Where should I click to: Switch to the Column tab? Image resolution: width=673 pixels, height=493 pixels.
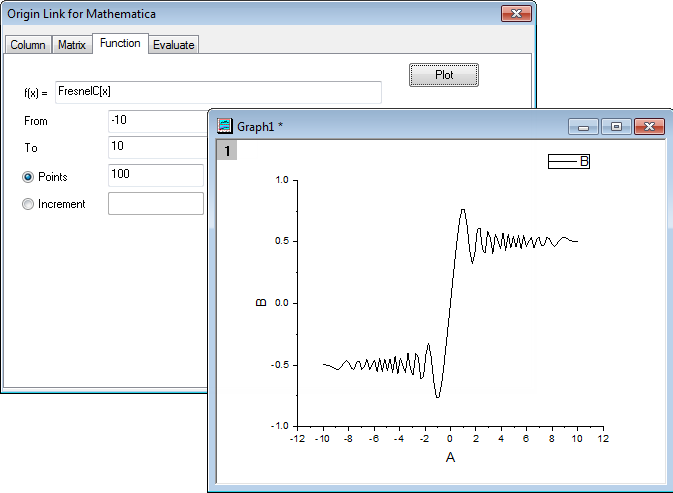(x=28, y=45)
